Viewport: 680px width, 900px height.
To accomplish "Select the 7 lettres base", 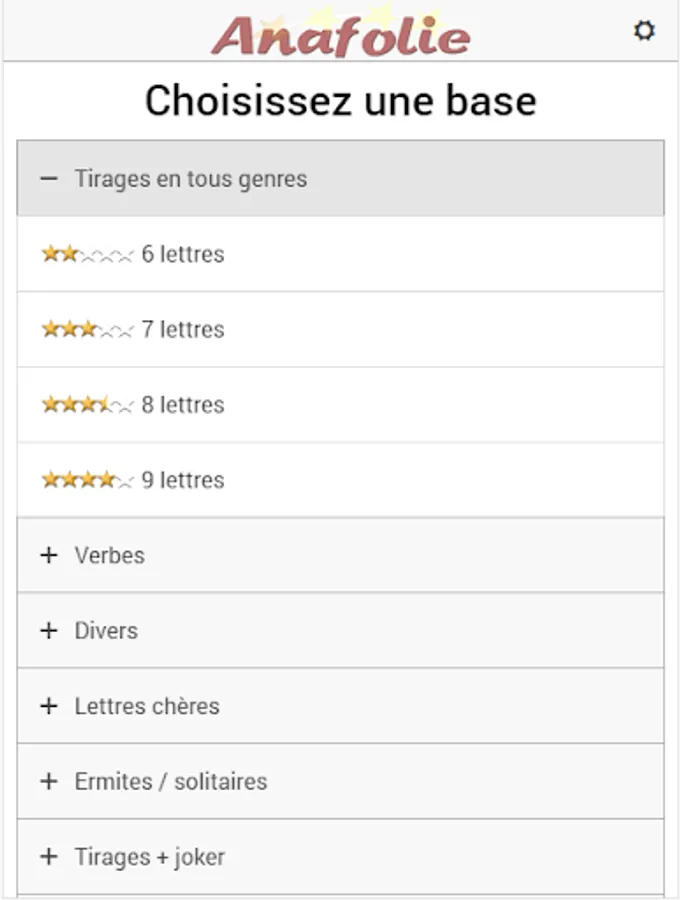I will (x=183, y=330).
